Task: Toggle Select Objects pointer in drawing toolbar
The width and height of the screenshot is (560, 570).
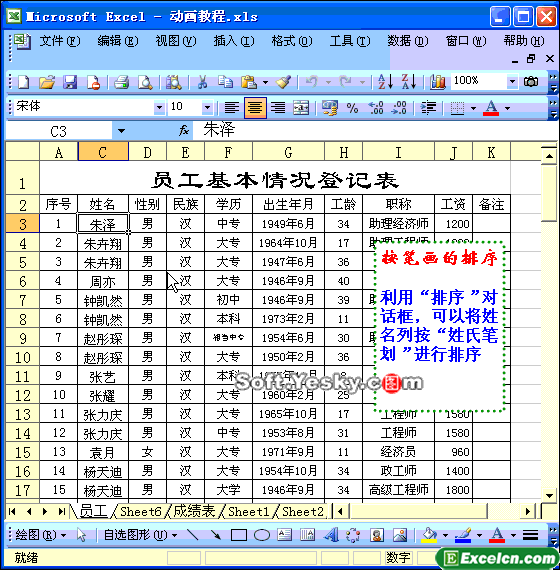Action: tap(81, 535)
